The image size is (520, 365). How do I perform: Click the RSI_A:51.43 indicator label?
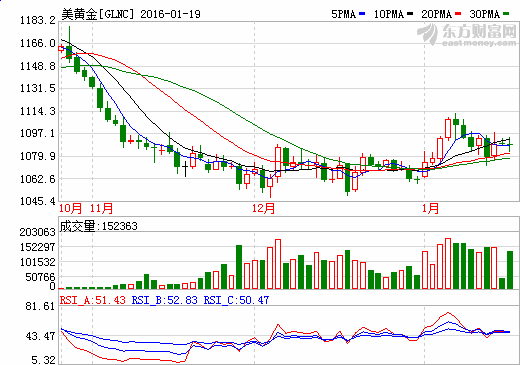pyautogui.click(x=93, y=300)
